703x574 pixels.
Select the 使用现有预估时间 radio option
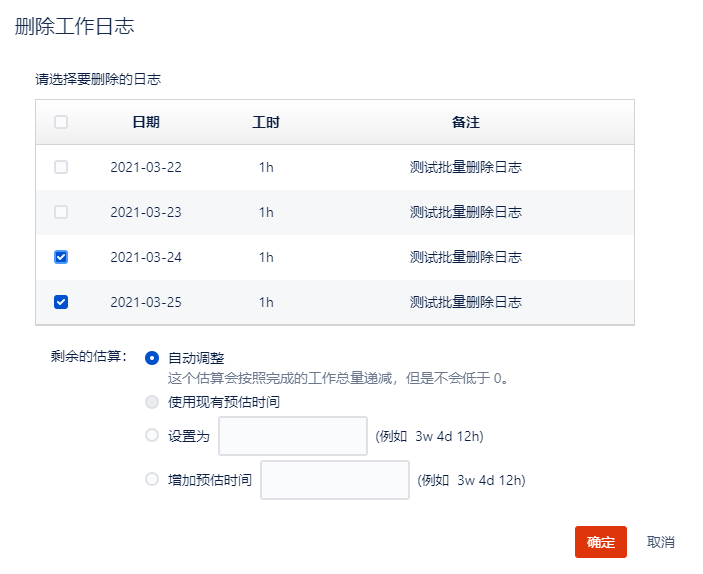coord(152,402)
